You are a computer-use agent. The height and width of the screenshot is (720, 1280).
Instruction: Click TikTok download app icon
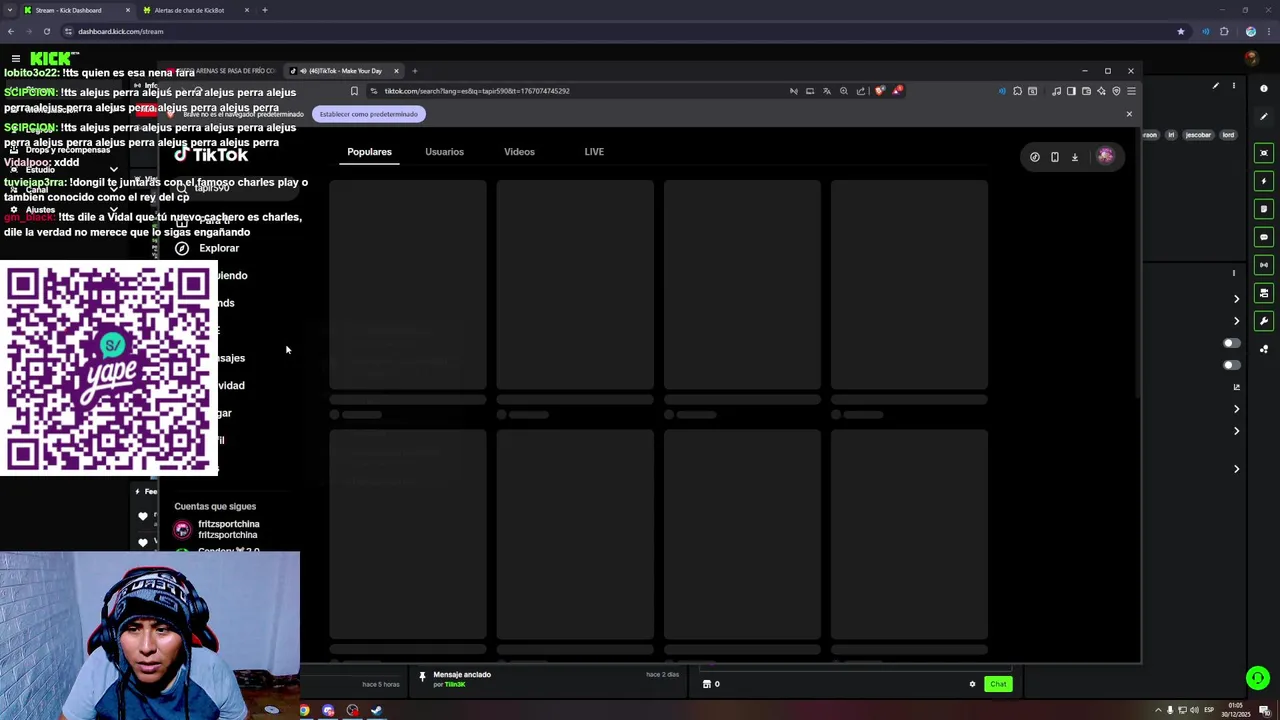pos(1075,157)
